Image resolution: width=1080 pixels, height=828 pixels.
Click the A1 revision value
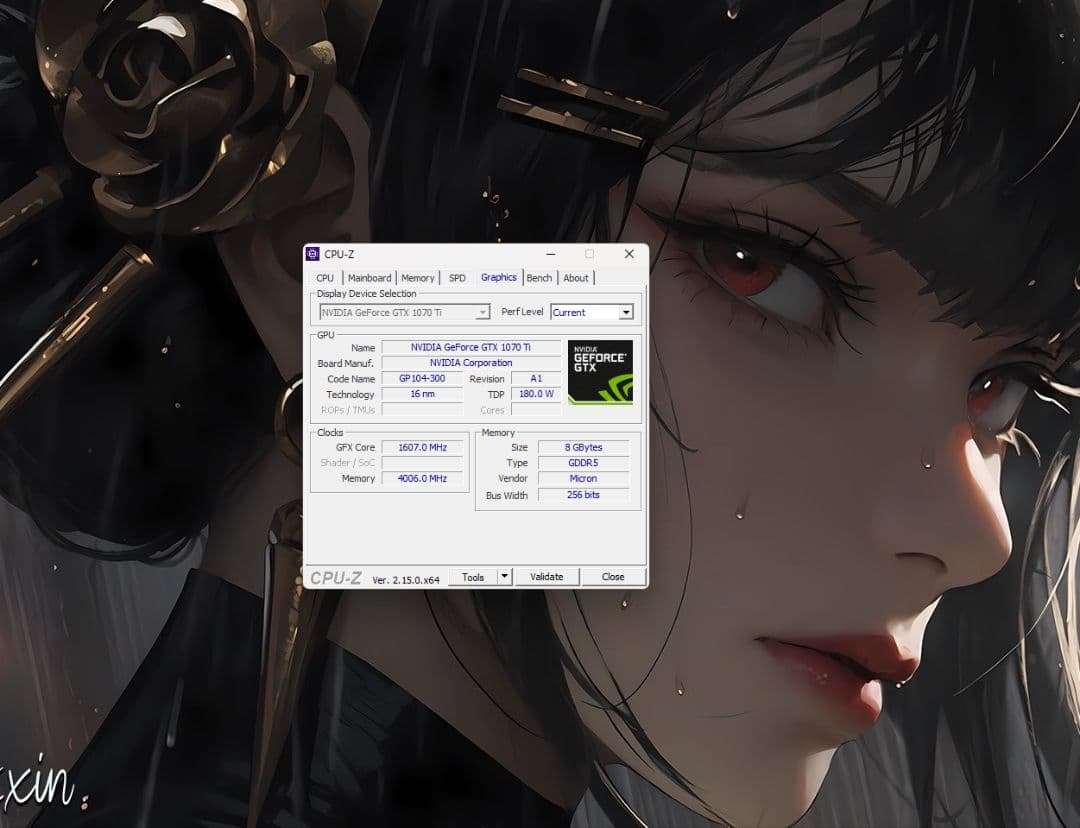pyautogui.click(x=536, y=378)
